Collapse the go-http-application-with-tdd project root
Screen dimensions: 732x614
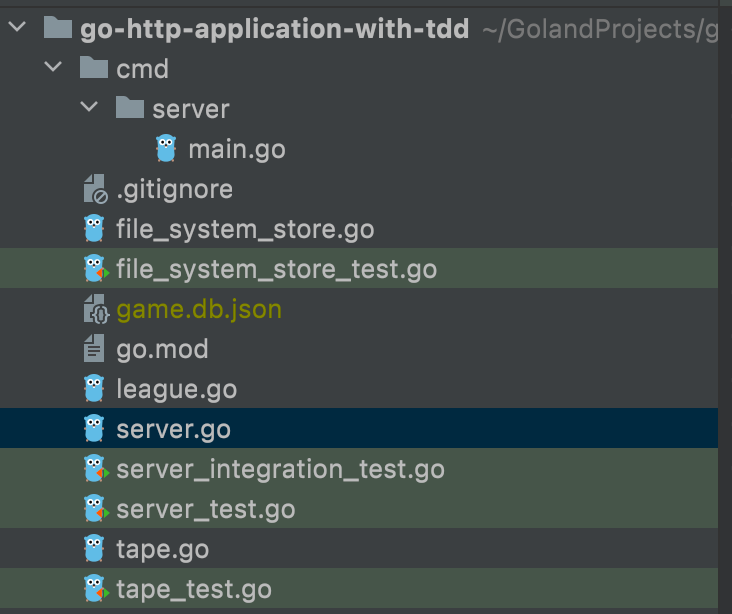click(17, 27)
